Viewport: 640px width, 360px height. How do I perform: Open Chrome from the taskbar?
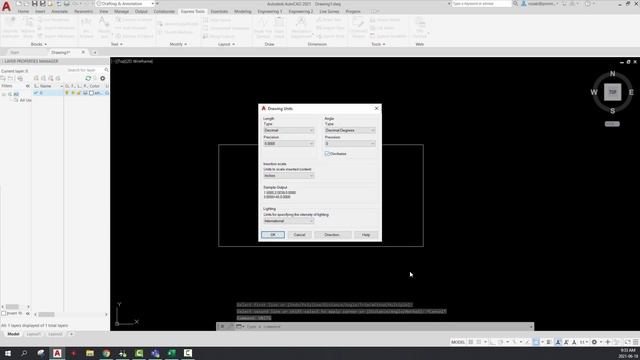click(x=106, y=353)
